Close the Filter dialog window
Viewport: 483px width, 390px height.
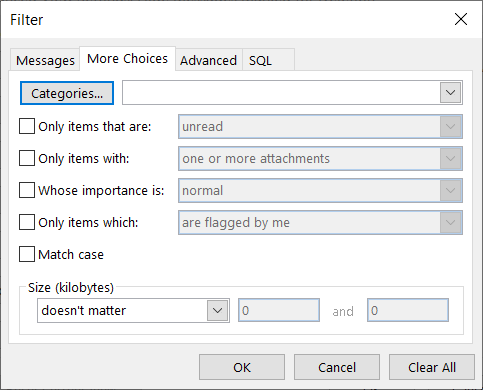pyautogui.click(x=461, y=19)
